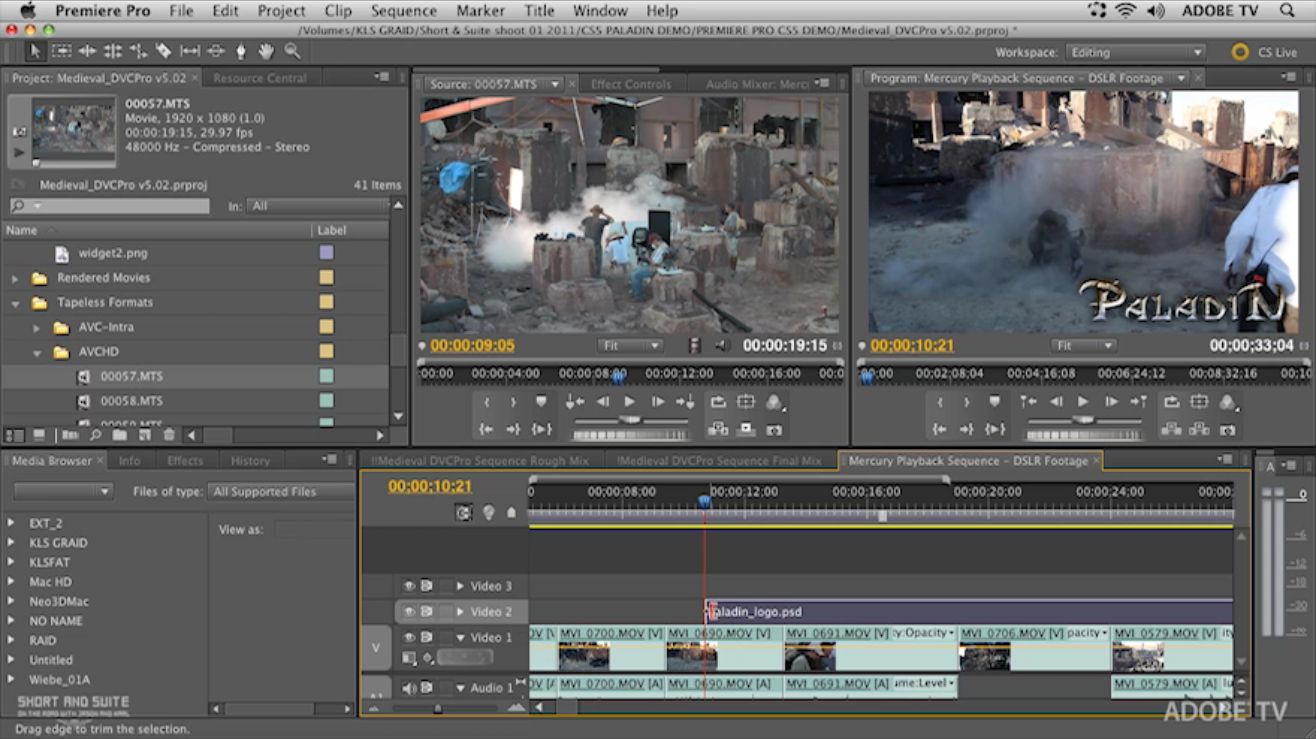Image resolution: width=1316 pixels, height=739 pixels.
Task: Click the Project panel trash Clear icon
Action: [169, 435]
